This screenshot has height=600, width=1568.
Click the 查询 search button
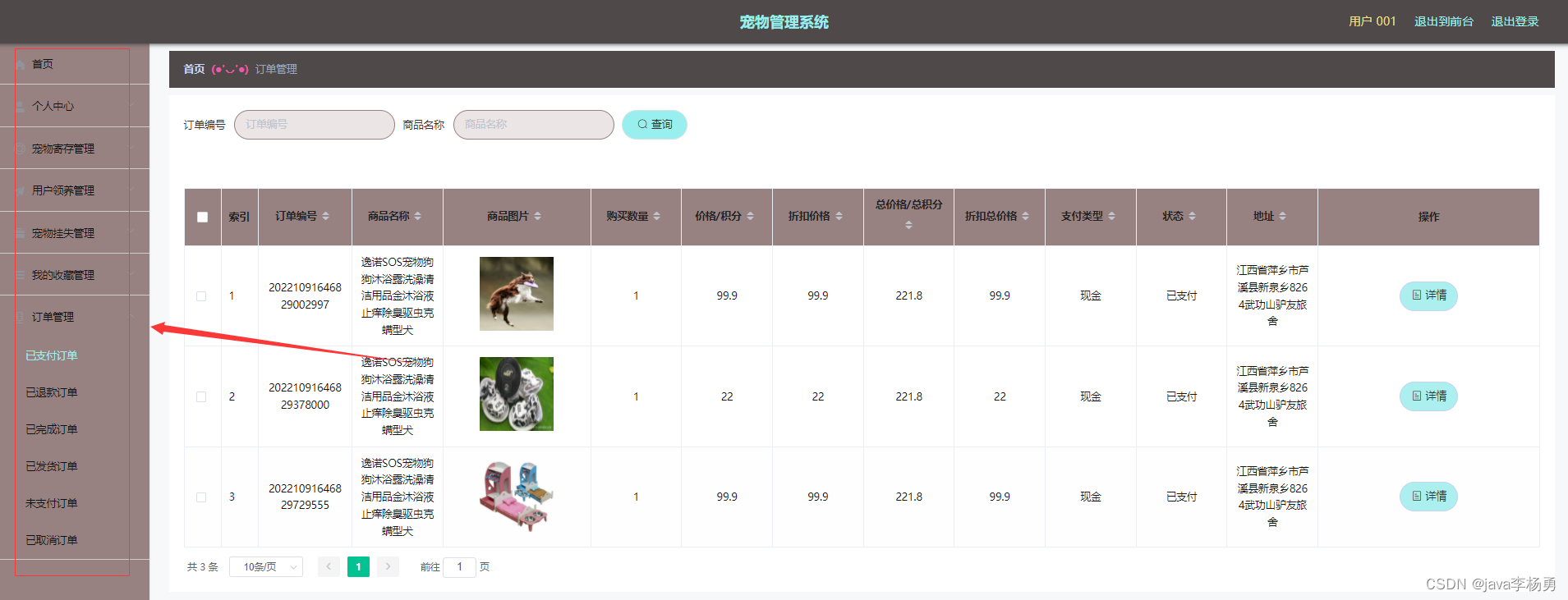[x=655, y=125]
